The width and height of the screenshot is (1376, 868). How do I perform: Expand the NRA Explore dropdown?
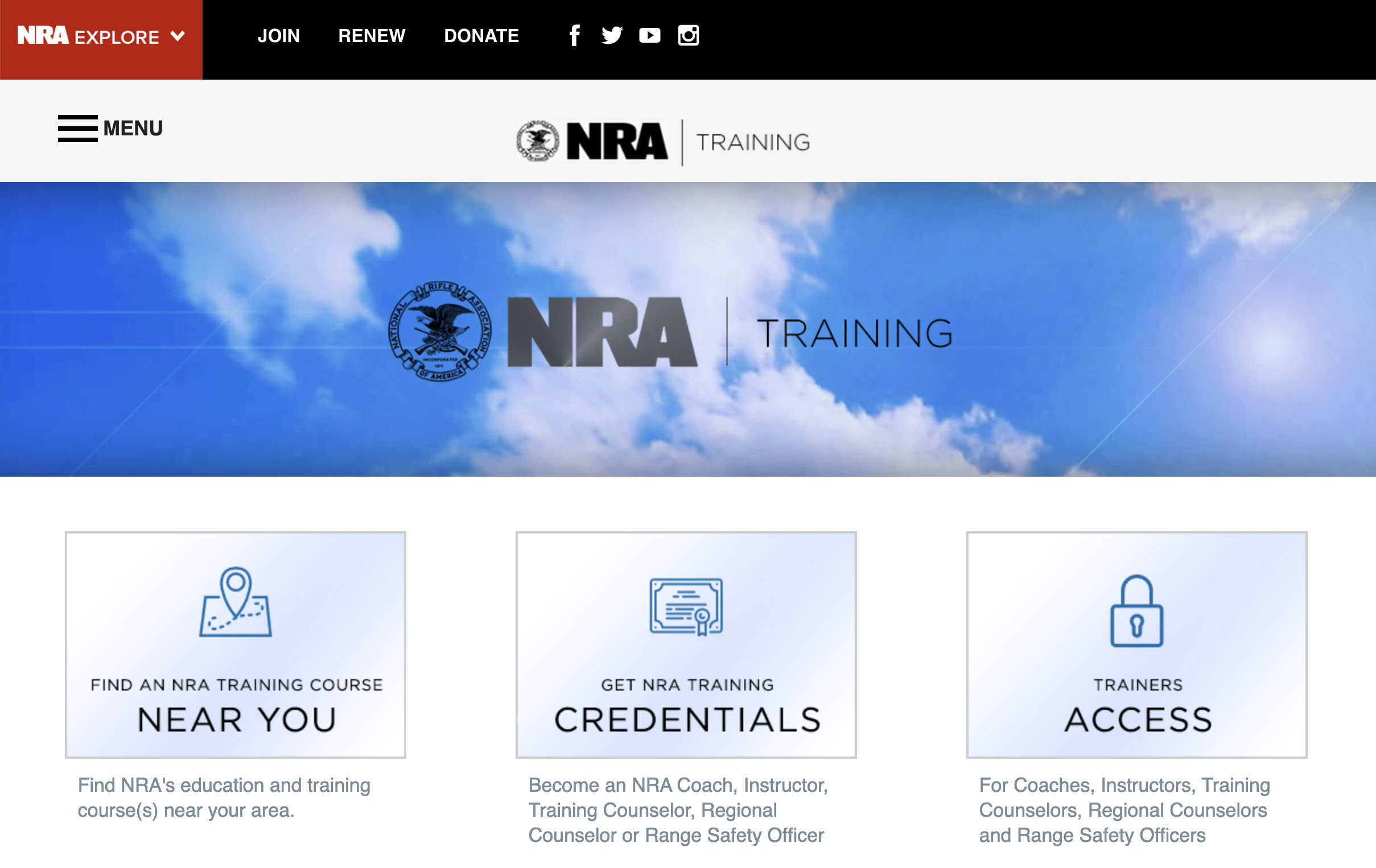tap(101, 39)
